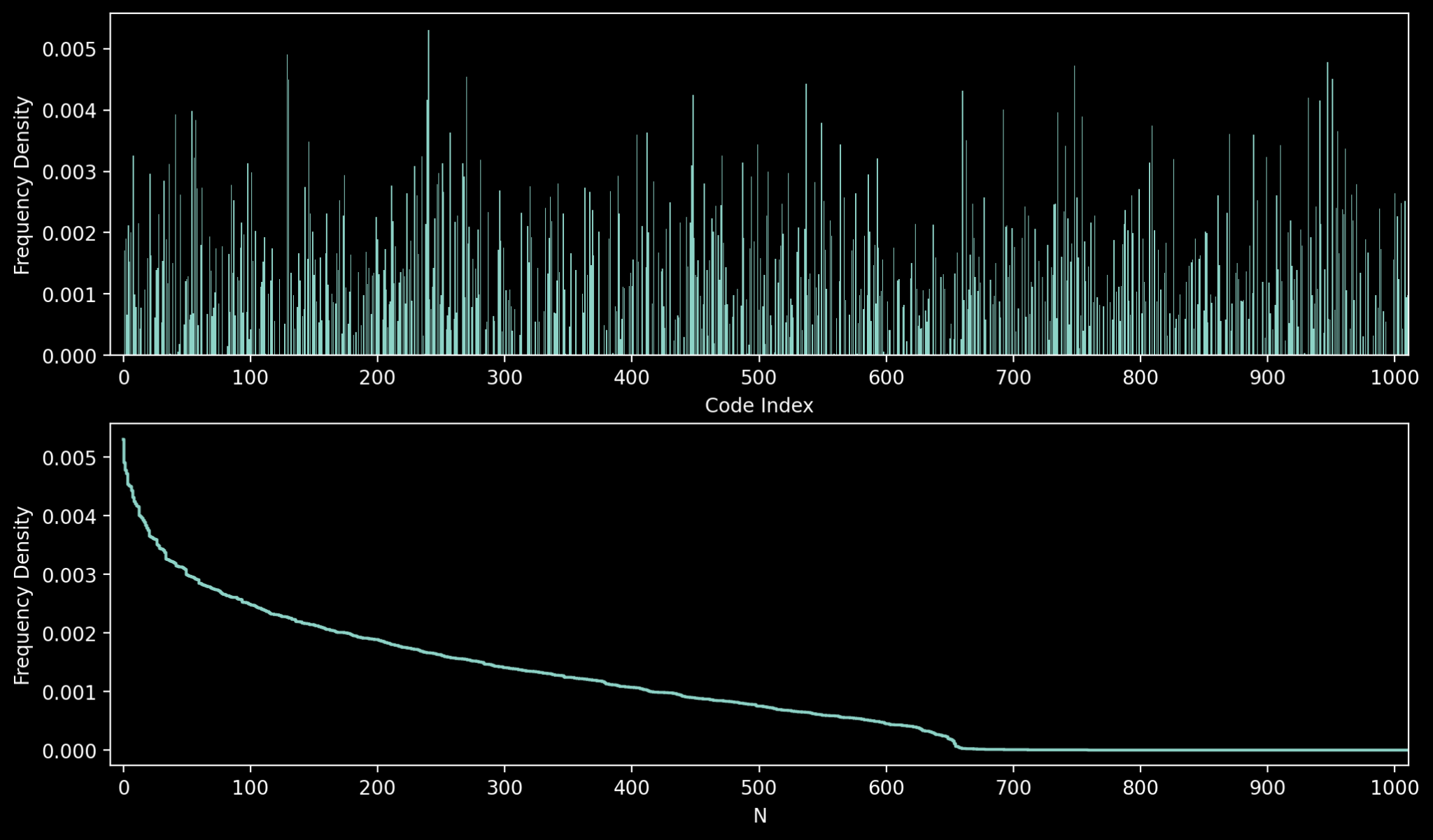1433x840 pixels.
Task: Click the 700 tick on the N axis
Action: (1013, 788)
